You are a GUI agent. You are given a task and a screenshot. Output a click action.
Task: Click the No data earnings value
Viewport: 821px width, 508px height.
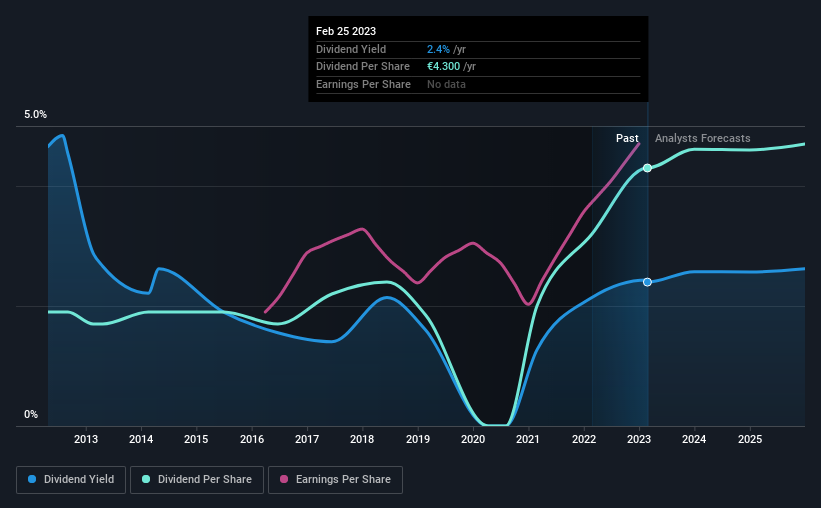446,84
